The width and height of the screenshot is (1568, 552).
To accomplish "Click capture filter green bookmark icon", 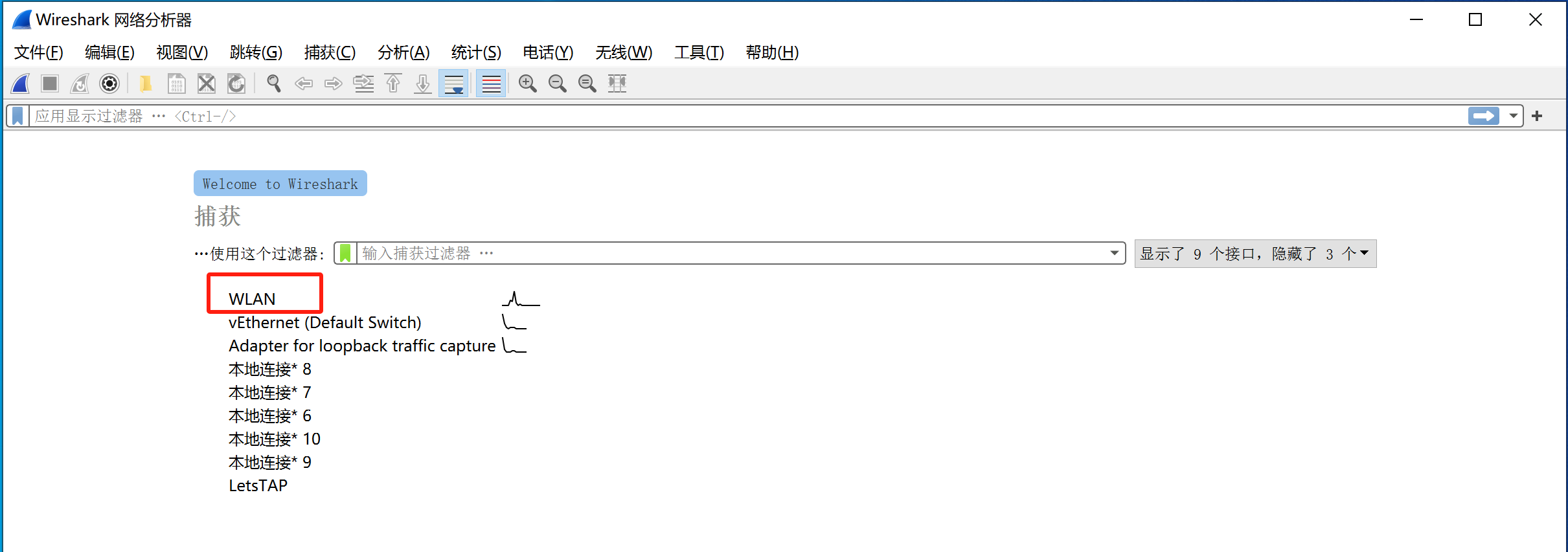I will 345,253.
